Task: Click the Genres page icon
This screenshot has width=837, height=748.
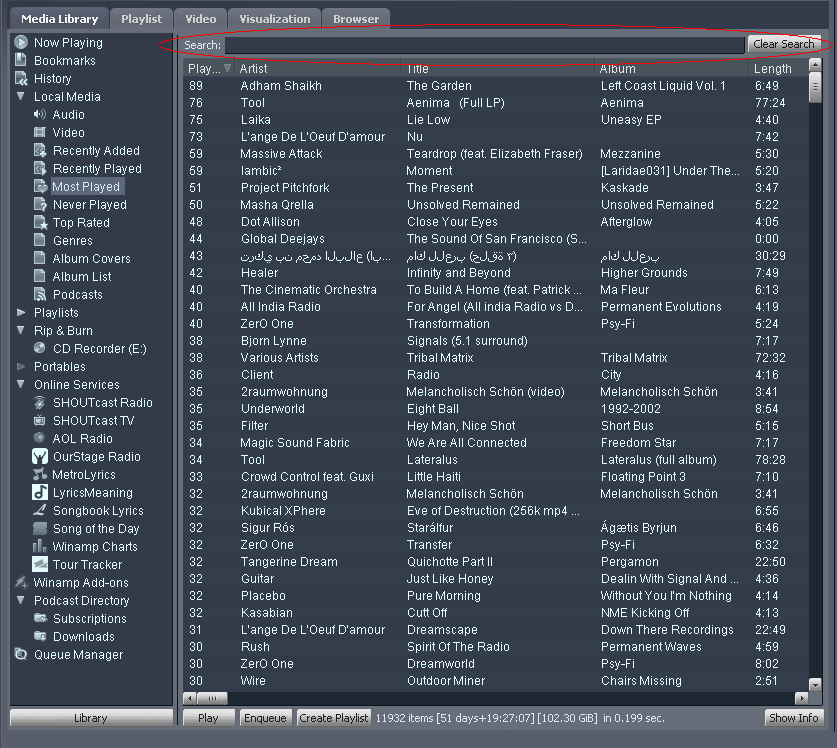Action: [x=40, y=240]
